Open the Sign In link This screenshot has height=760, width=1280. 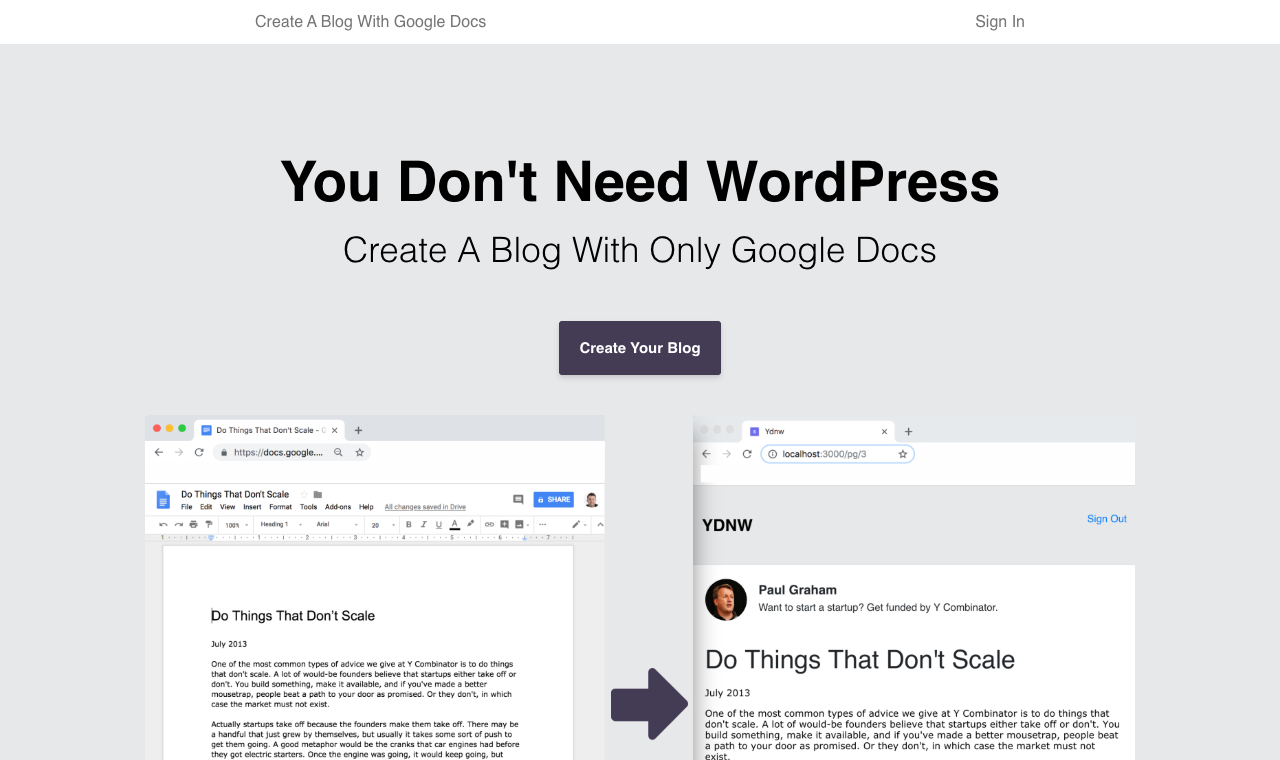999,22
